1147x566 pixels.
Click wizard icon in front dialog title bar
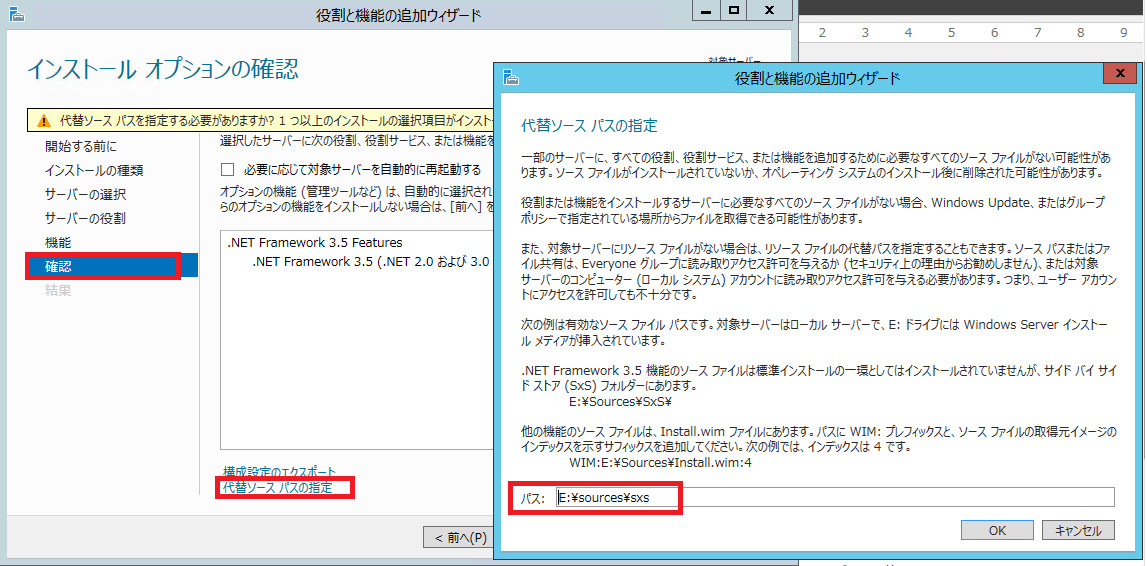511,78
